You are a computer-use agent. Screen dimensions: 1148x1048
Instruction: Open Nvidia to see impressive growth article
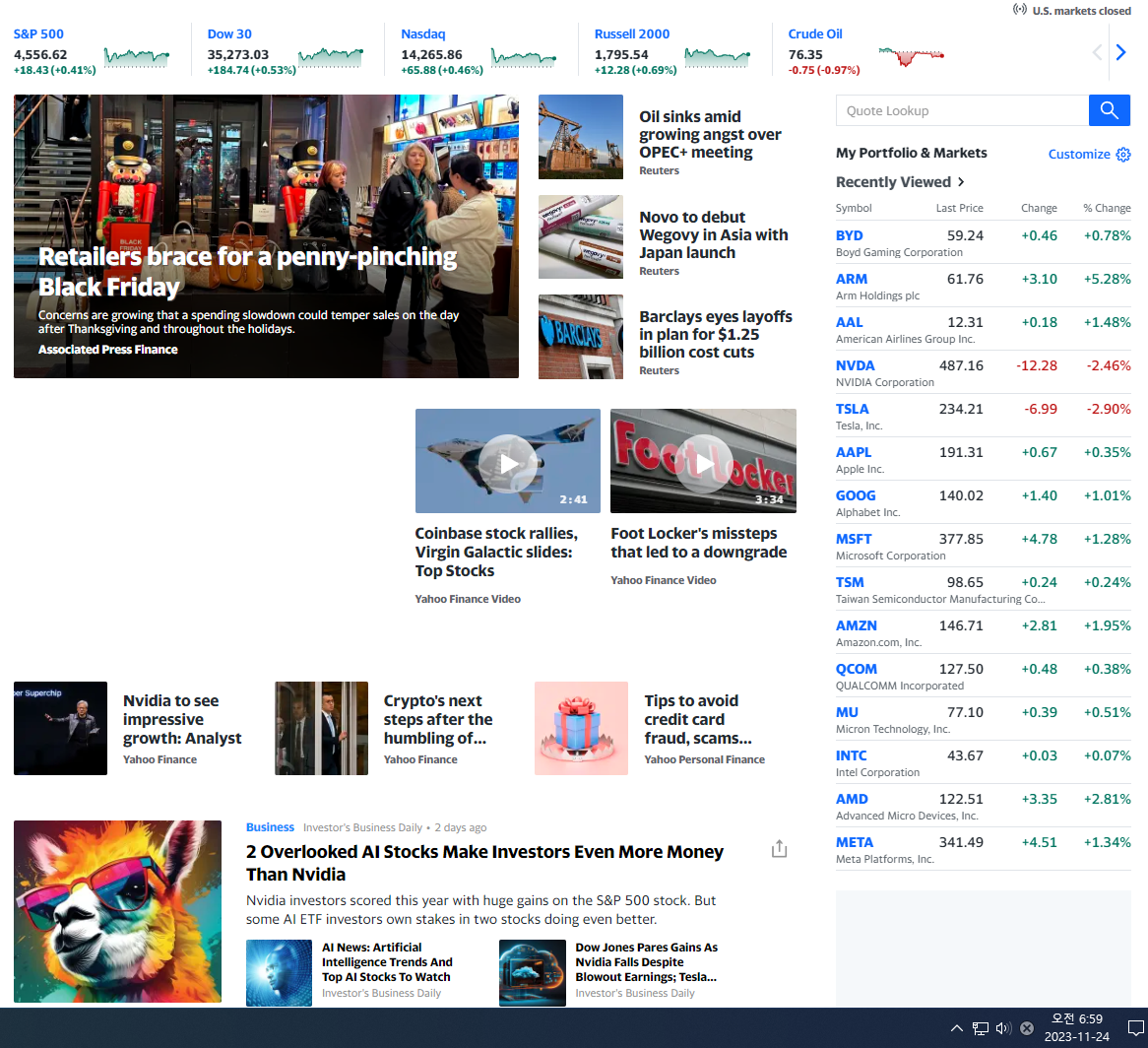click(181, 719)
